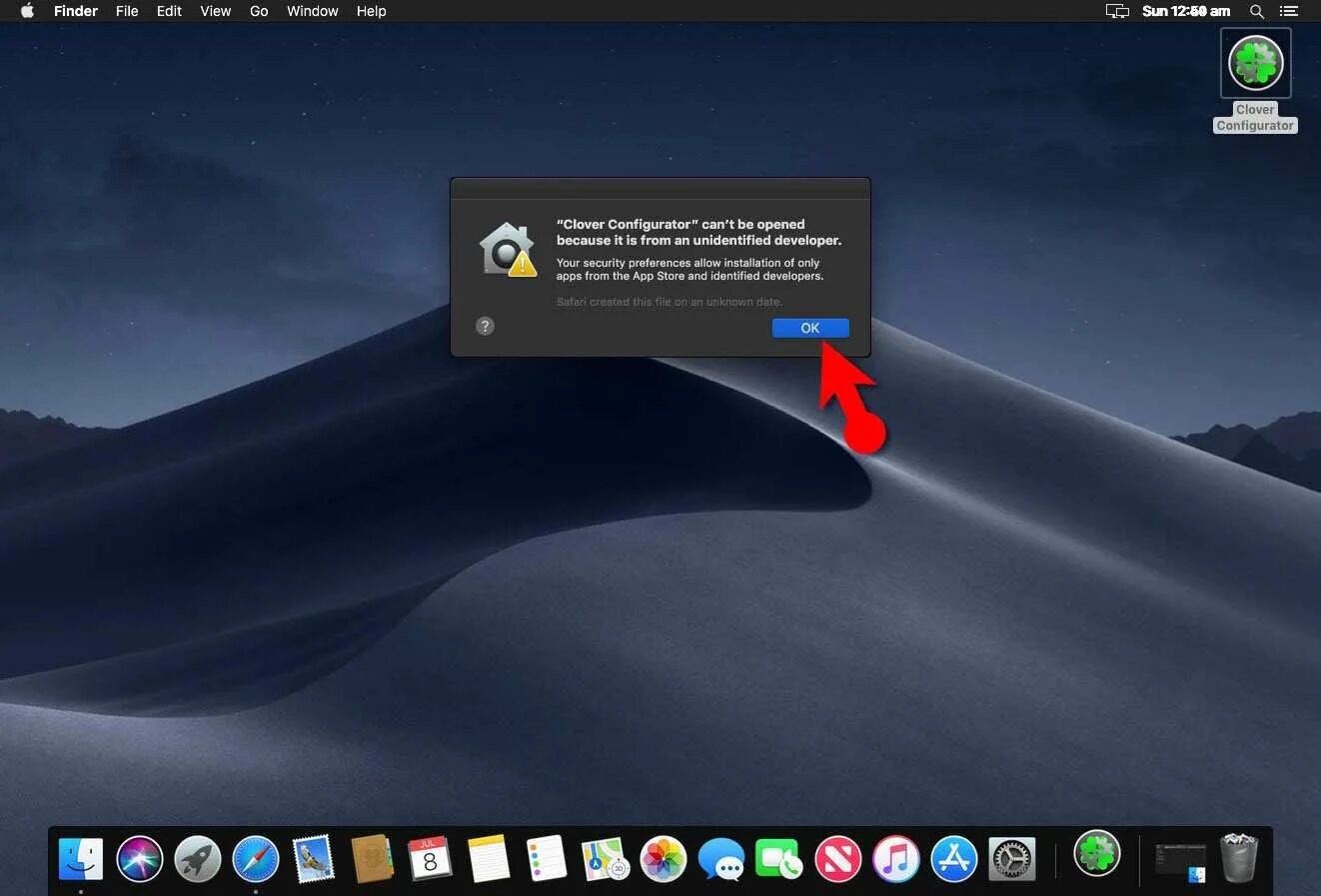Screen dimensions: 1321x896
Task: Open FaceTime app in the Dock
Action: [779, 859]
